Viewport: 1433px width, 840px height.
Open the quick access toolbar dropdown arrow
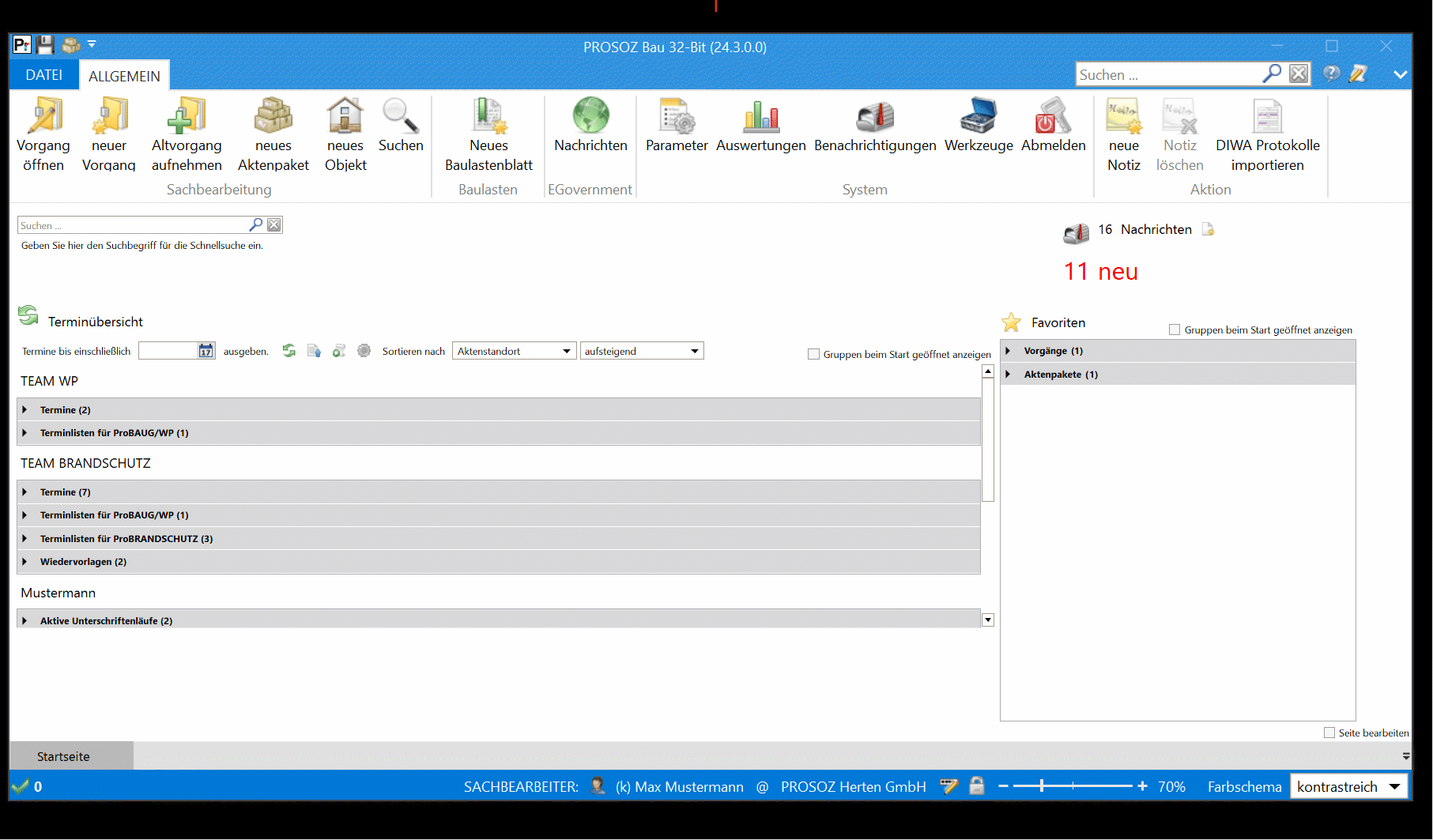point(92,44)
